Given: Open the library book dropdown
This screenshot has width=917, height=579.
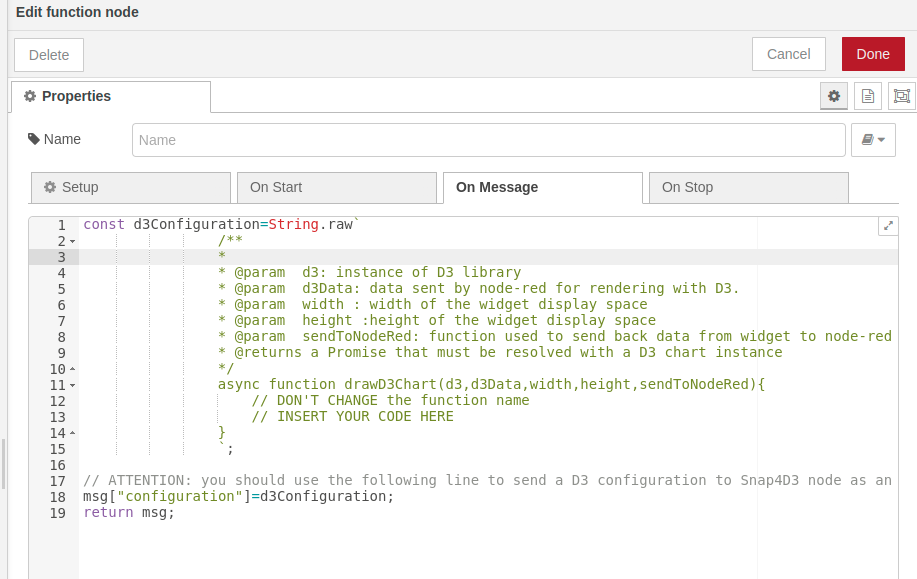Looking at the screenshot, I should coord(873,140).
